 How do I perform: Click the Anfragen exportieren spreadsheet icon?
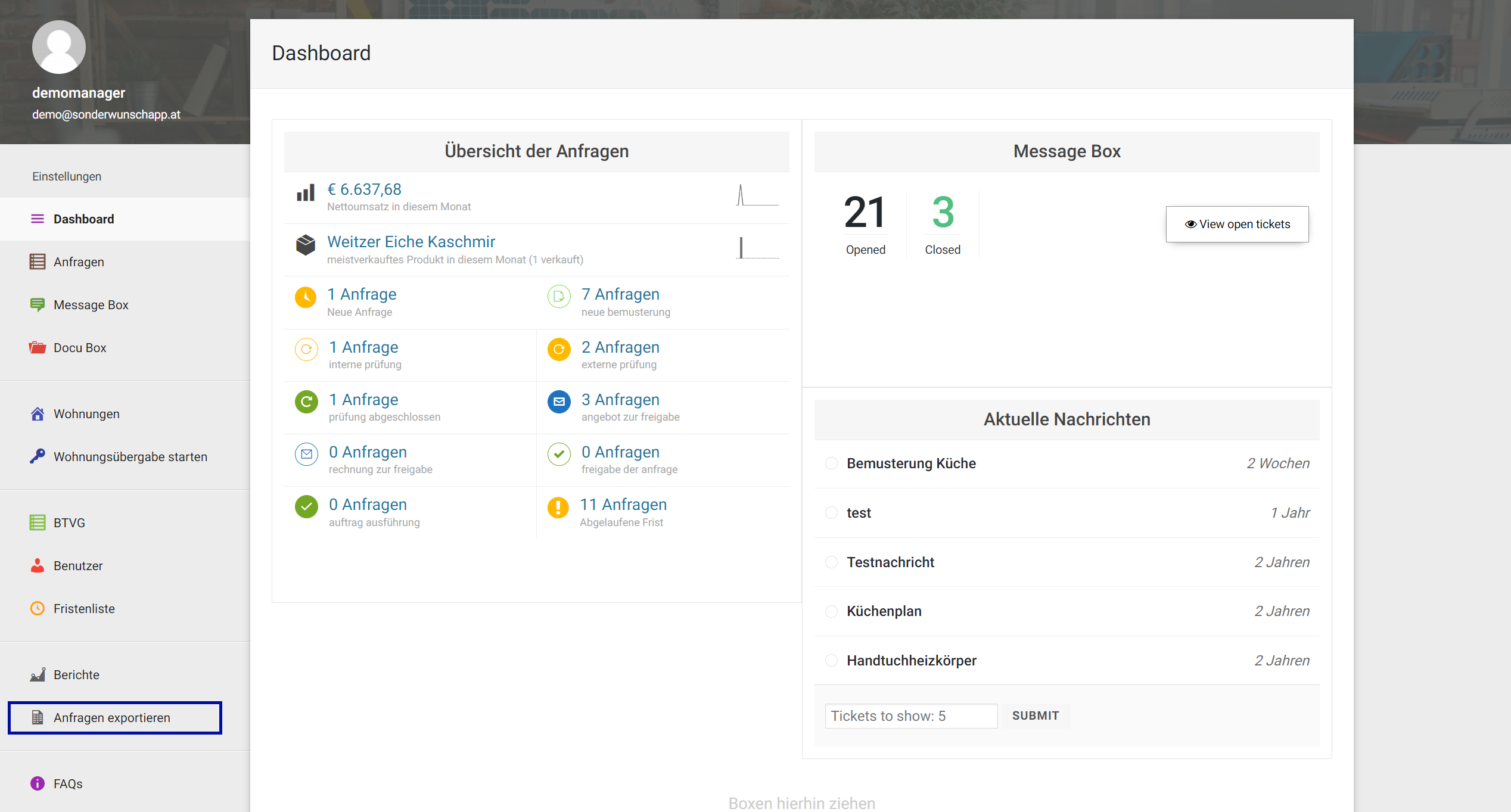click(x=38, y=717)
